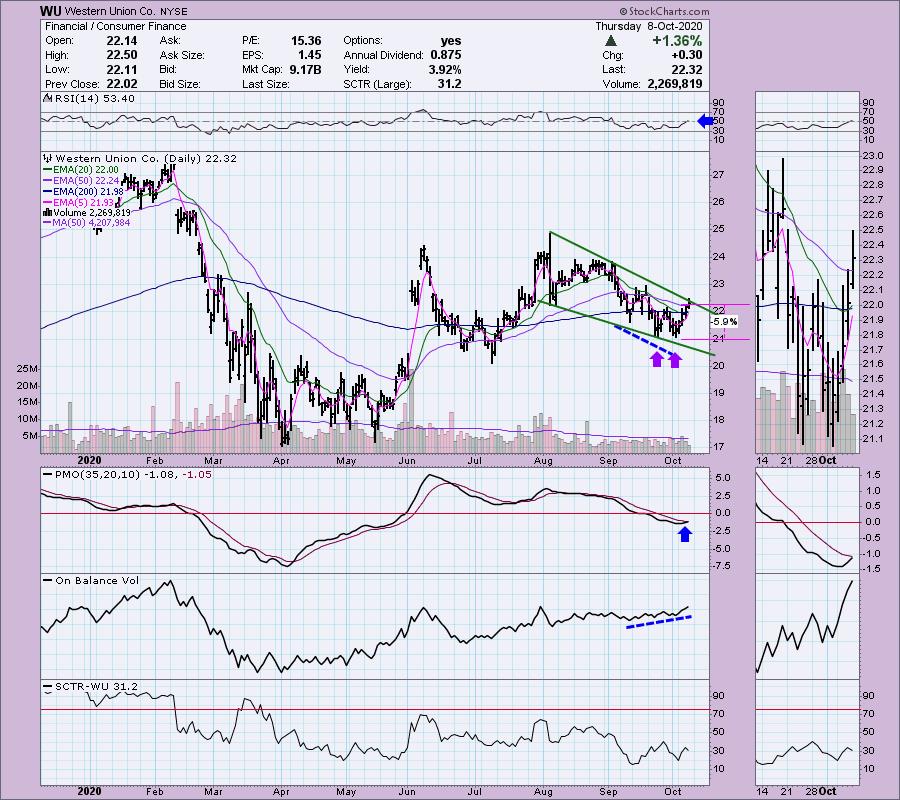900x800 pixels.
Task: Click the SCTR-WU 31.2 panel label
Action: point(96,686)
